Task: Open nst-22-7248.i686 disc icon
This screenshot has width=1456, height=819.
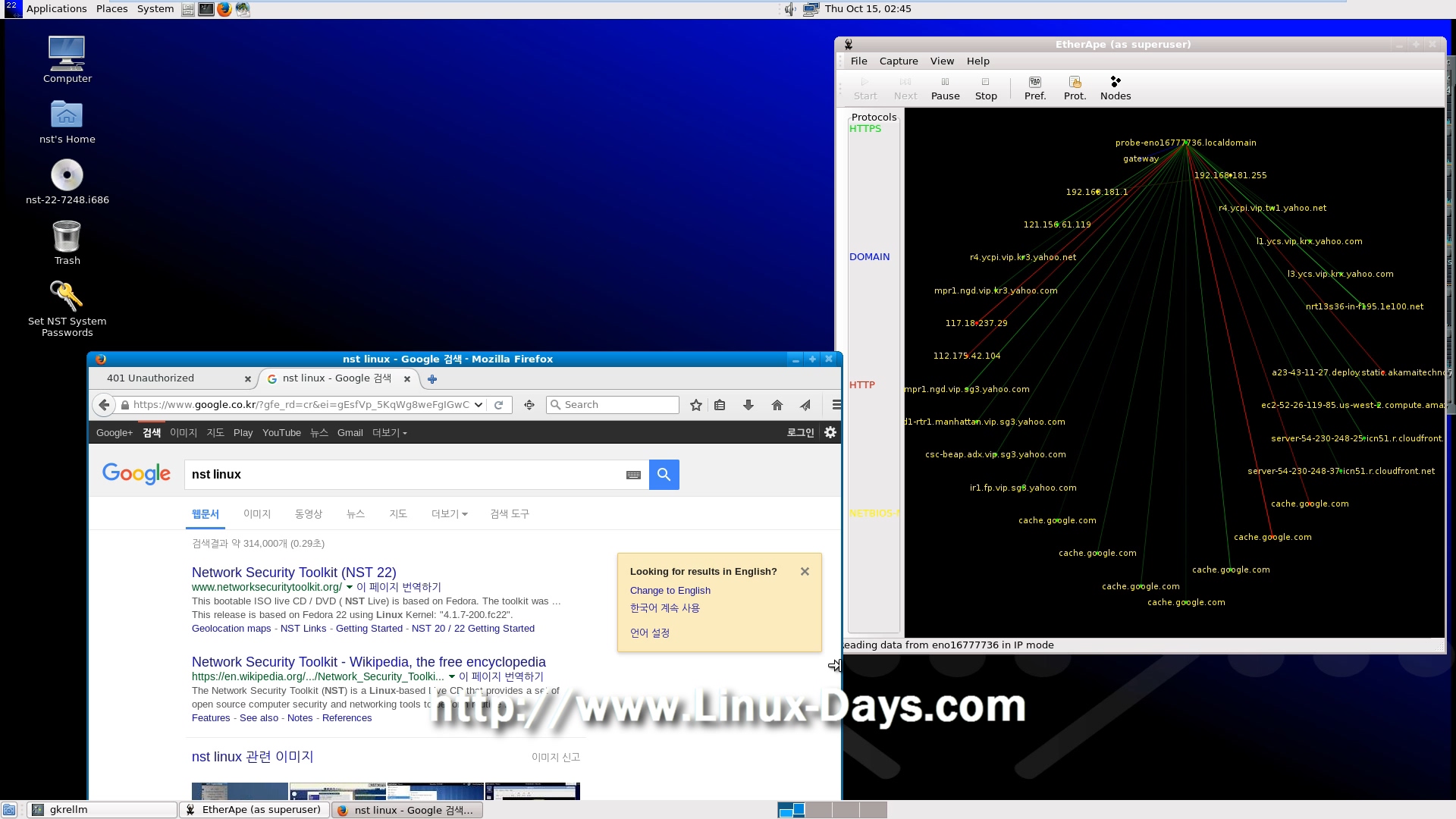Action: 67,182
